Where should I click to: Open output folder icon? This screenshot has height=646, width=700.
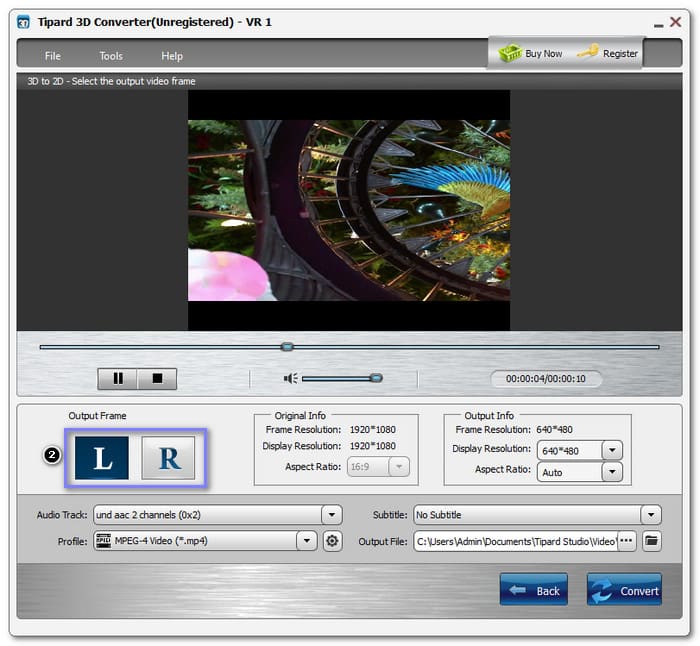[652, 541]
